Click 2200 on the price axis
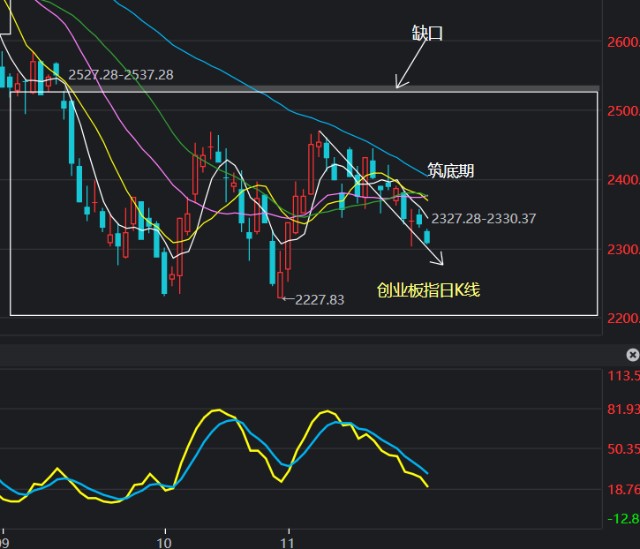Screen dimensions: 640x549 (x=622, y=318)
